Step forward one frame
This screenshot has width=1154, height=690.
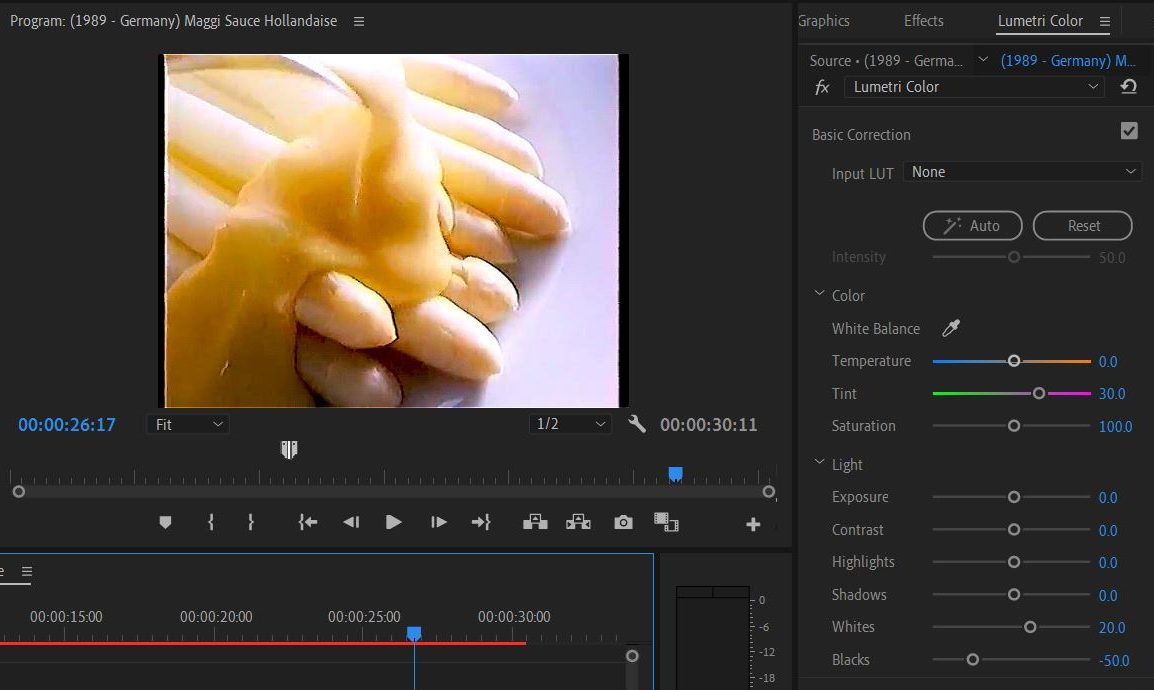(x=439, y=522)
